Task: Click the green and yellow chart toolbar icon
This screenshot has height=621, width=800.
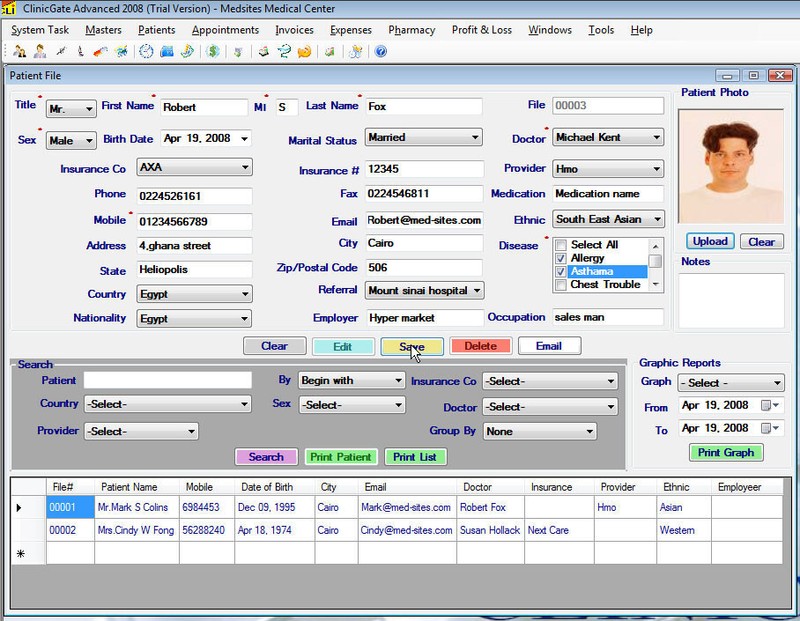Action: click(187, 52)
